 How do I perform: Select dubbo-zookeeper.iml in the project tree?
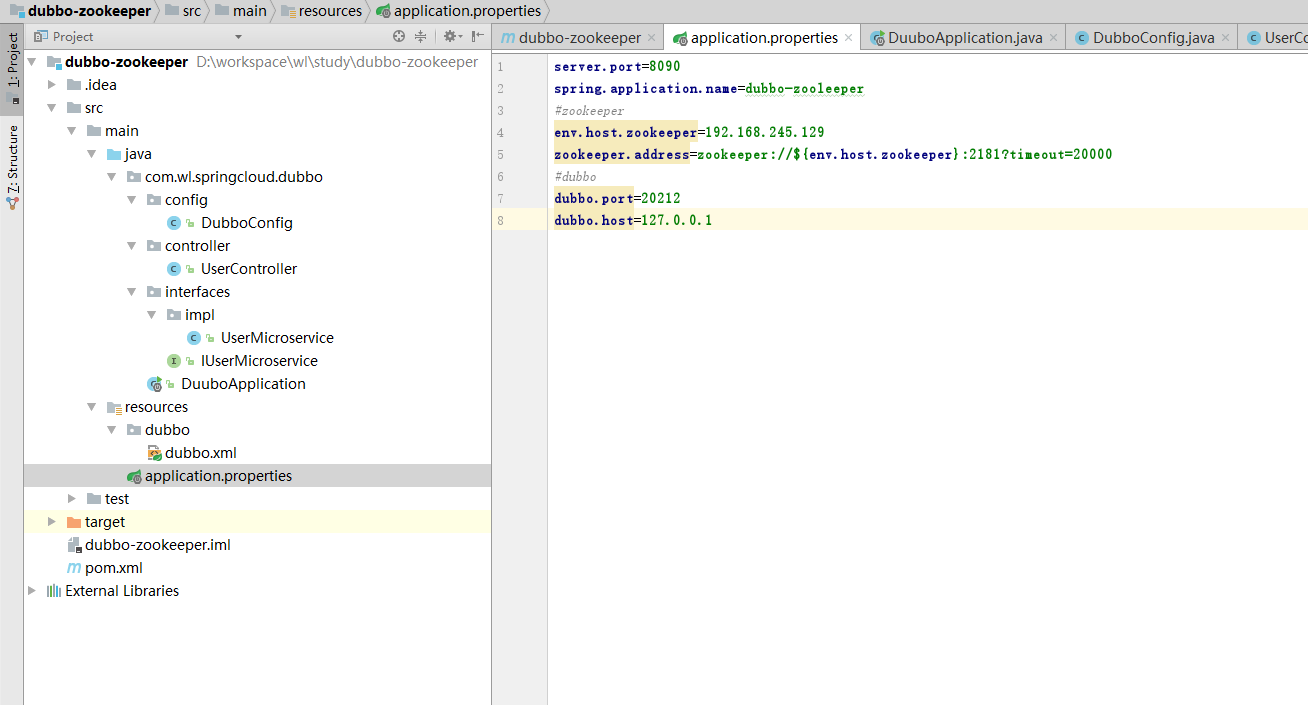click(x=158, y=545)
